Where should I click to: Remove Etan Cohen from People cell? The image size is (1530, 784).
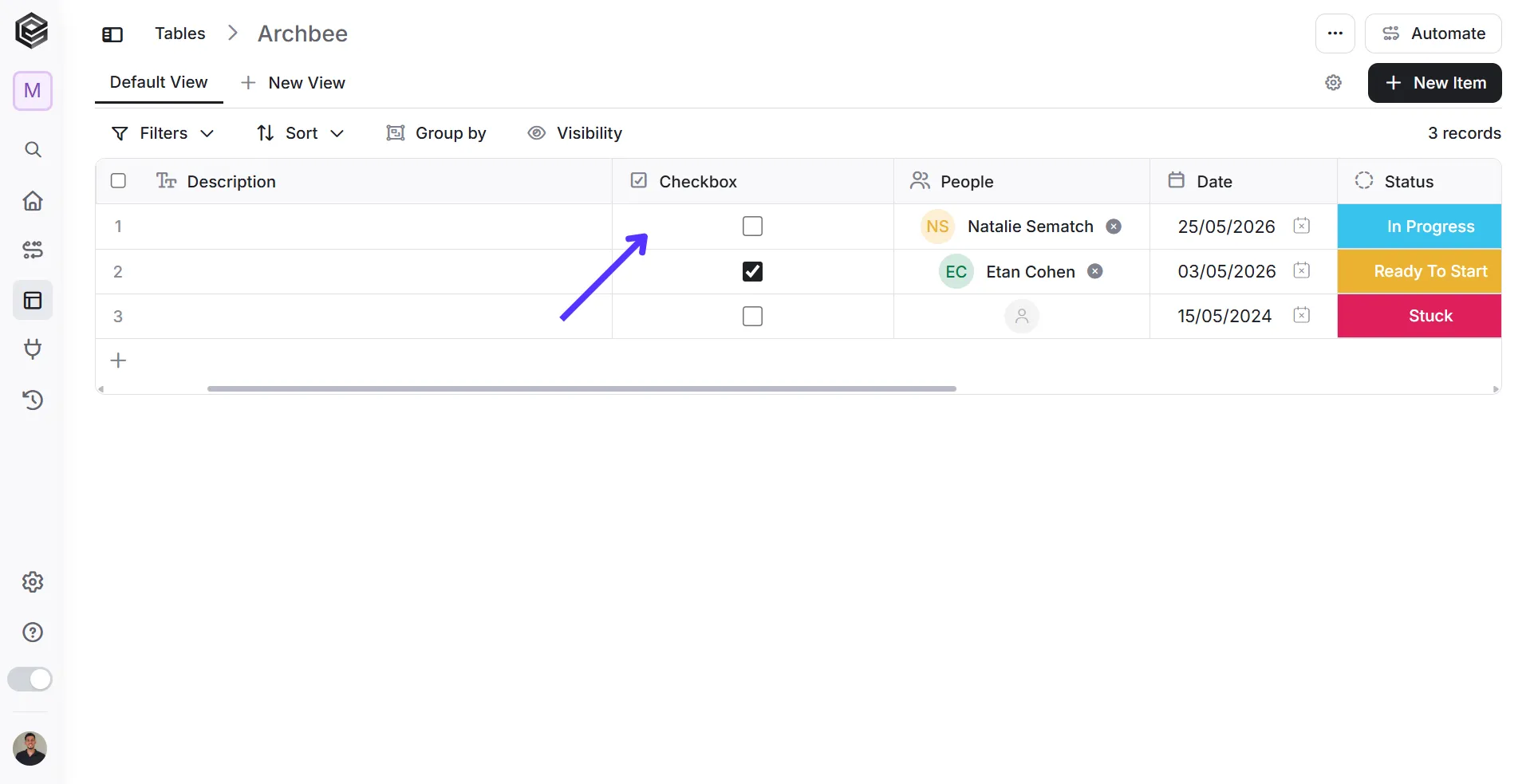pyautogui.click(x=1095, y=271)
